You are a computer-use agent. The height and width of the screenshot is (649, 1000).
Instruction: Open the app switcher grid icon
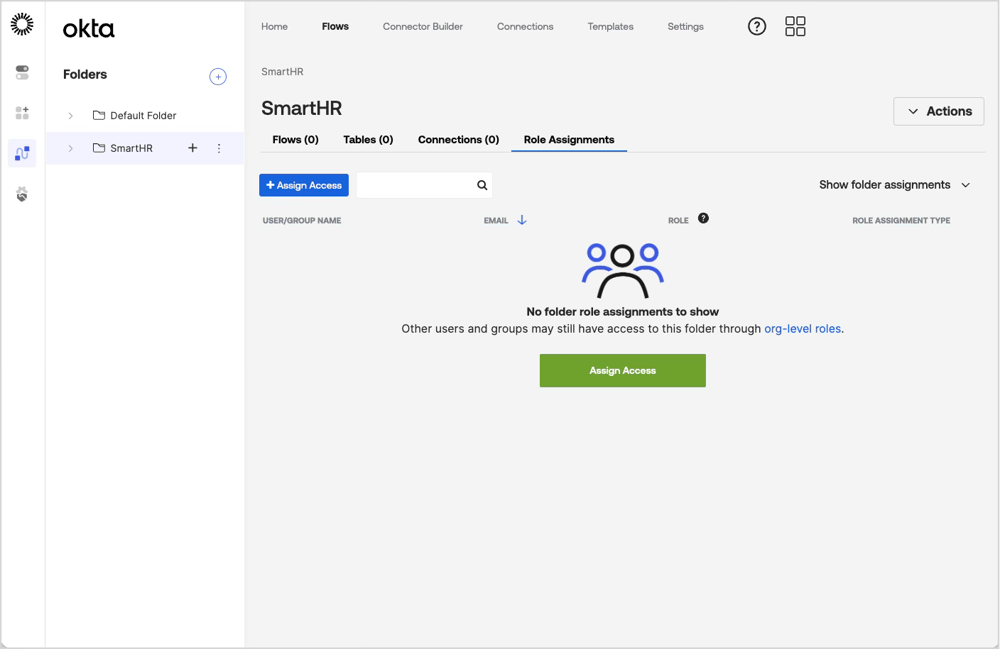click(x=795, y=26)
